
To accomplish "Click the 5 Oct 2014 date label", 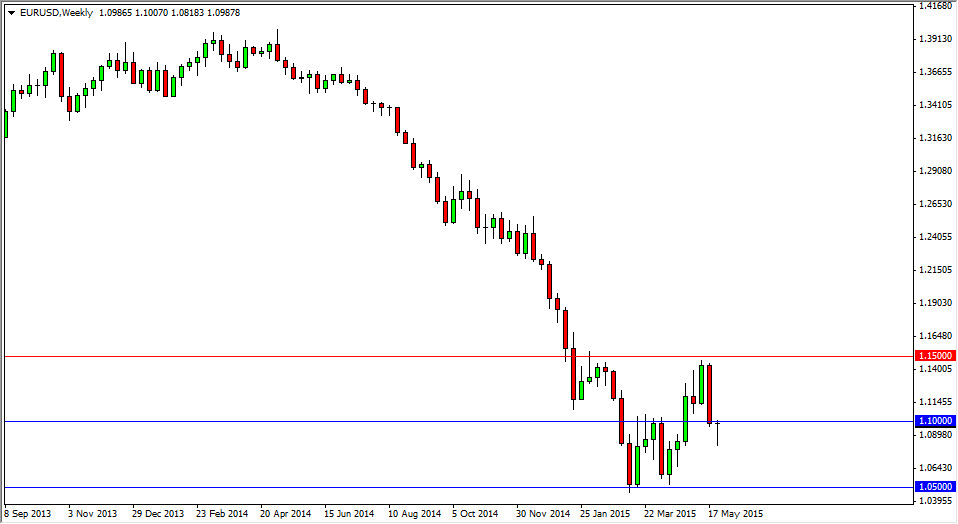I will [475, 514].
